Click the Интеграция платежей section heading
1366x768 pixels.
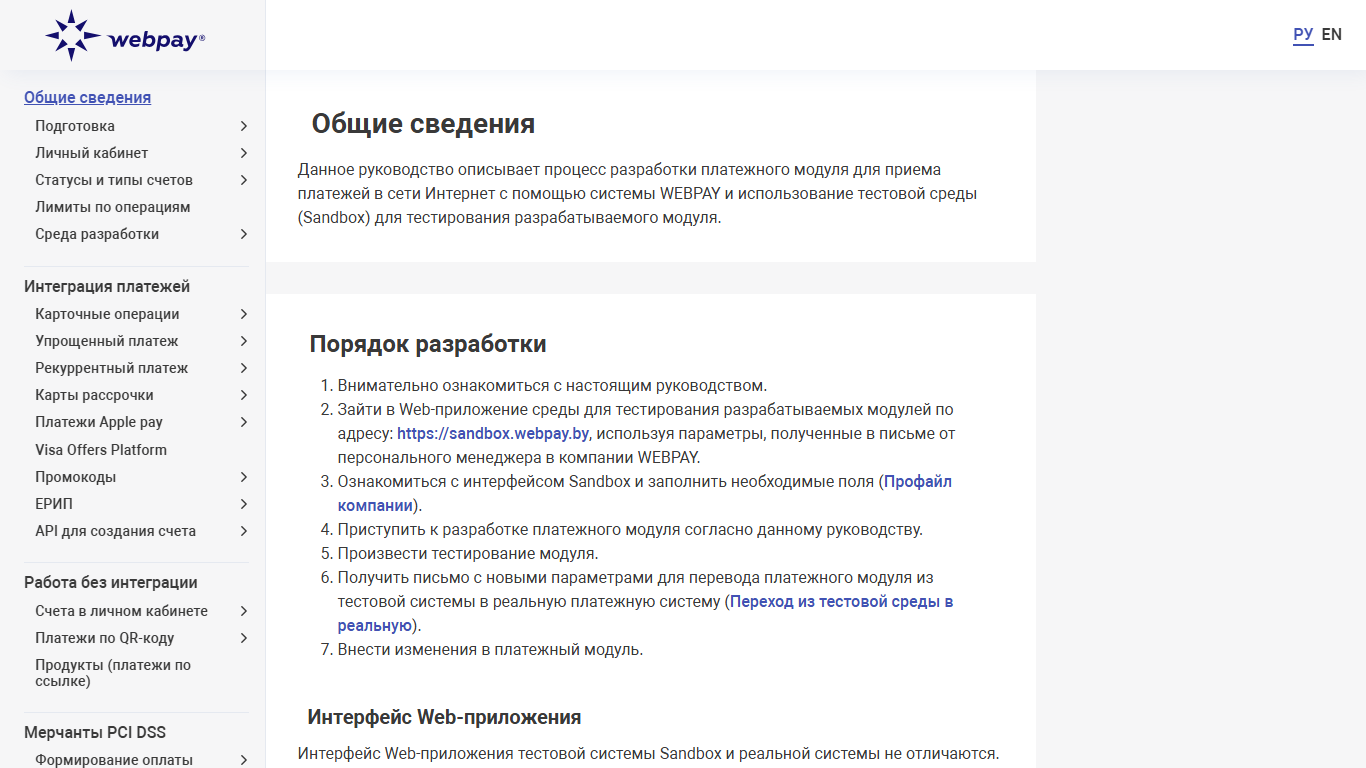pos(107,287)
